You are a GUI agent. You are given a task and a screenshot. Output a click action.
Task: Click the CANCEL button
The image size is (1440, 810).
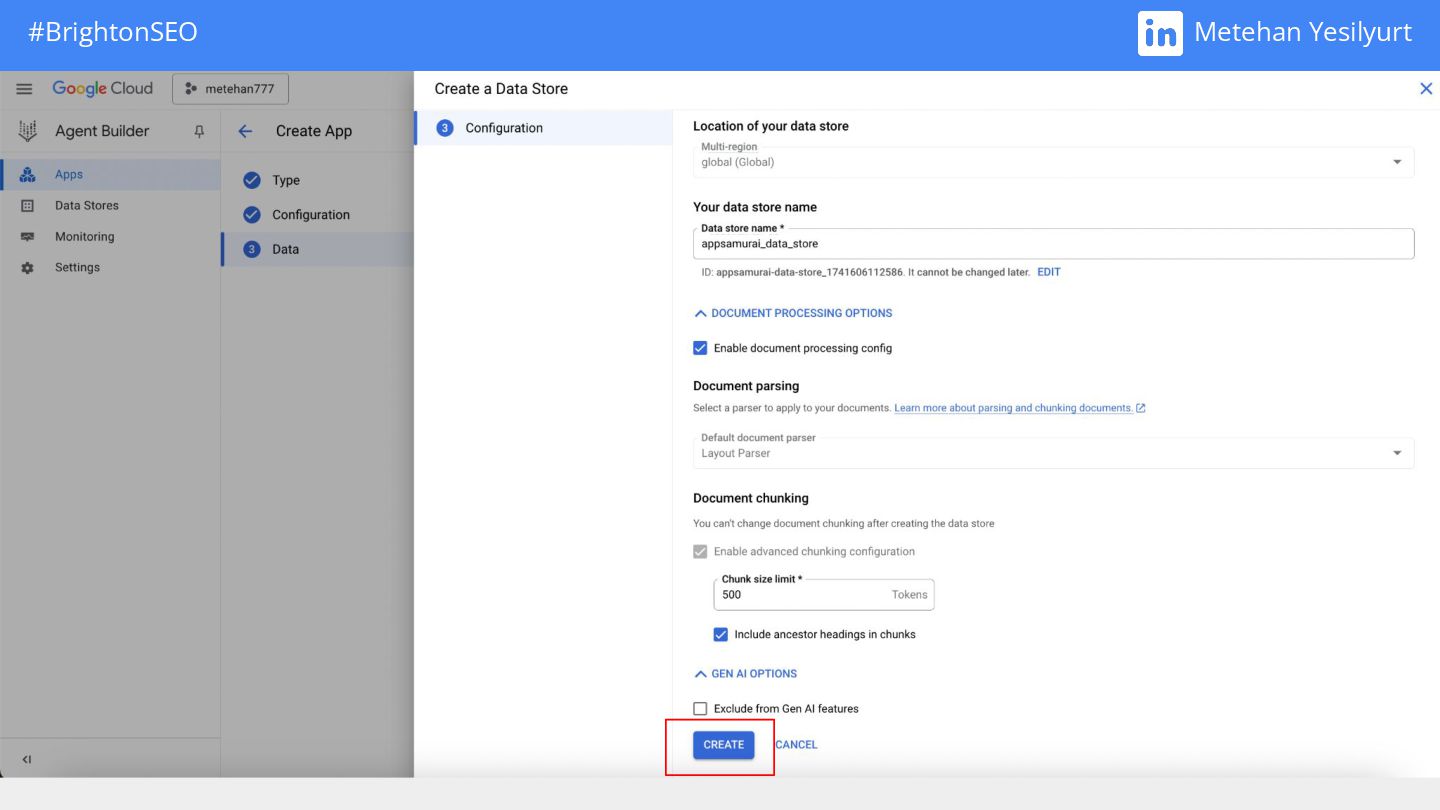pyautogui.click(x=797, y=745)
